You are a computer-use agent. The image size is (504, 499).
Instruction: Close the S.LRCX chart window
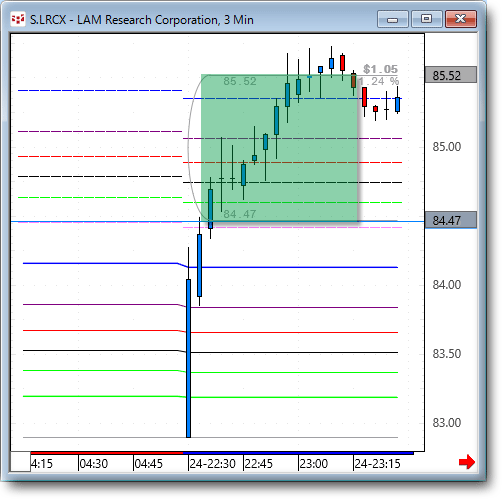click(x=461, y=19)
